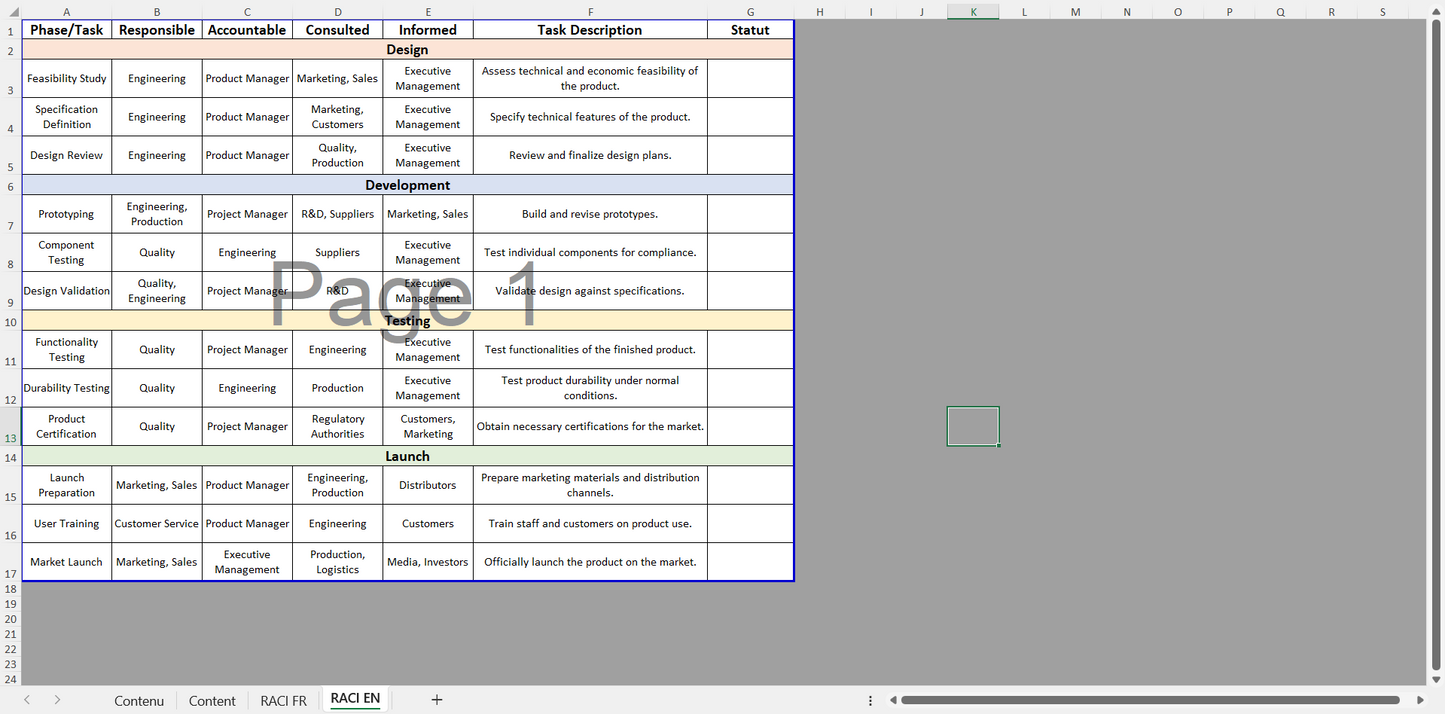The width and height of the screenshot is (1445, 714).
Task: Switch to the RACI FR sheet tab
Action: coord(283,700)
